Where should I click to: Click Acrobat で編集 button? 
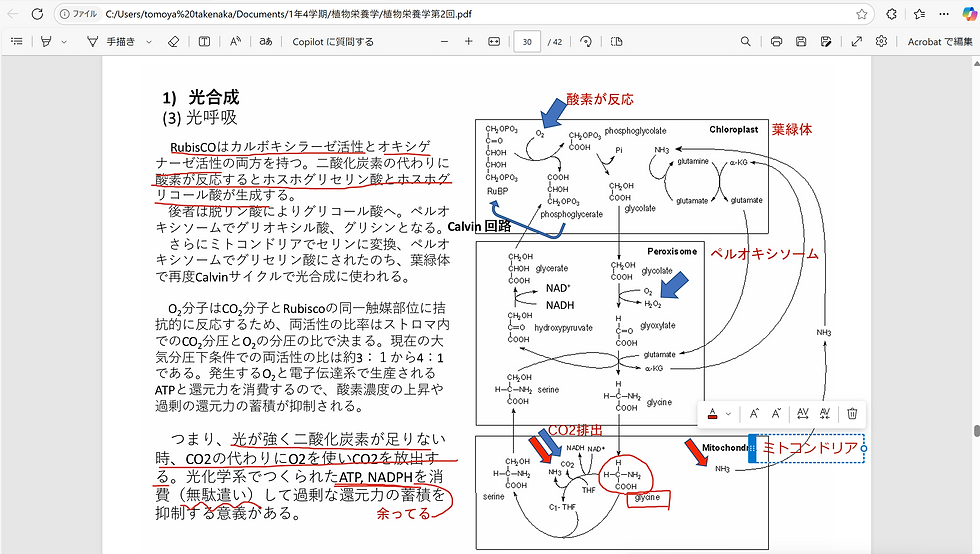tap(939, 41)
